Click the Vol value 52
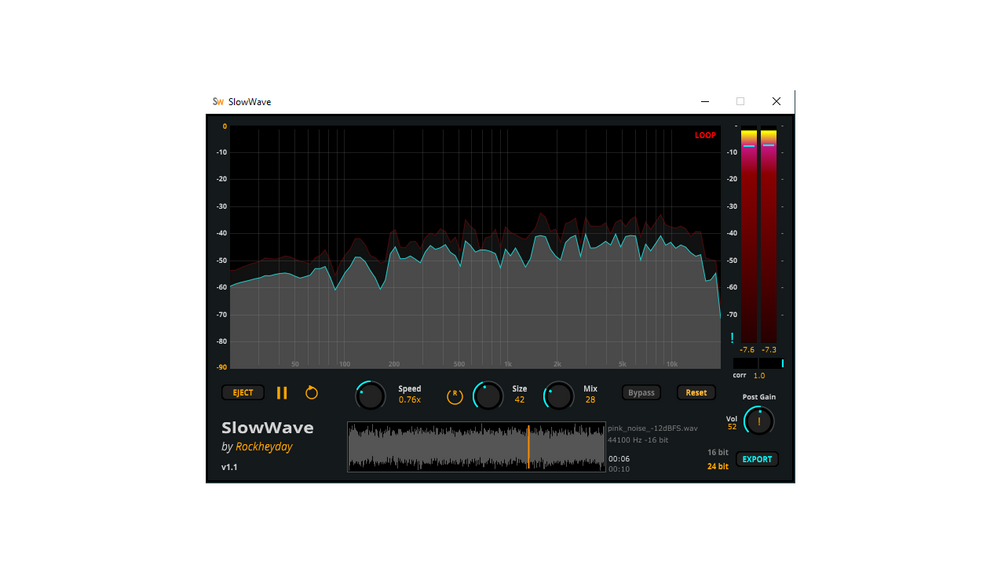The image size is (1005, 565). coord(732,427)
